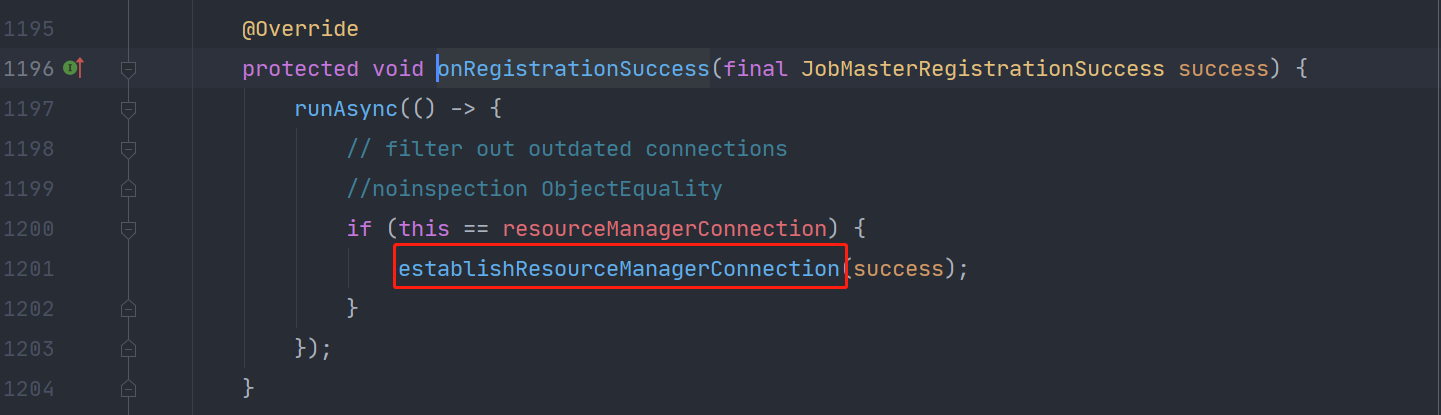Click line number 1195 in gutter
This screenshot has height=415, width=1441.
coord(28,29)
